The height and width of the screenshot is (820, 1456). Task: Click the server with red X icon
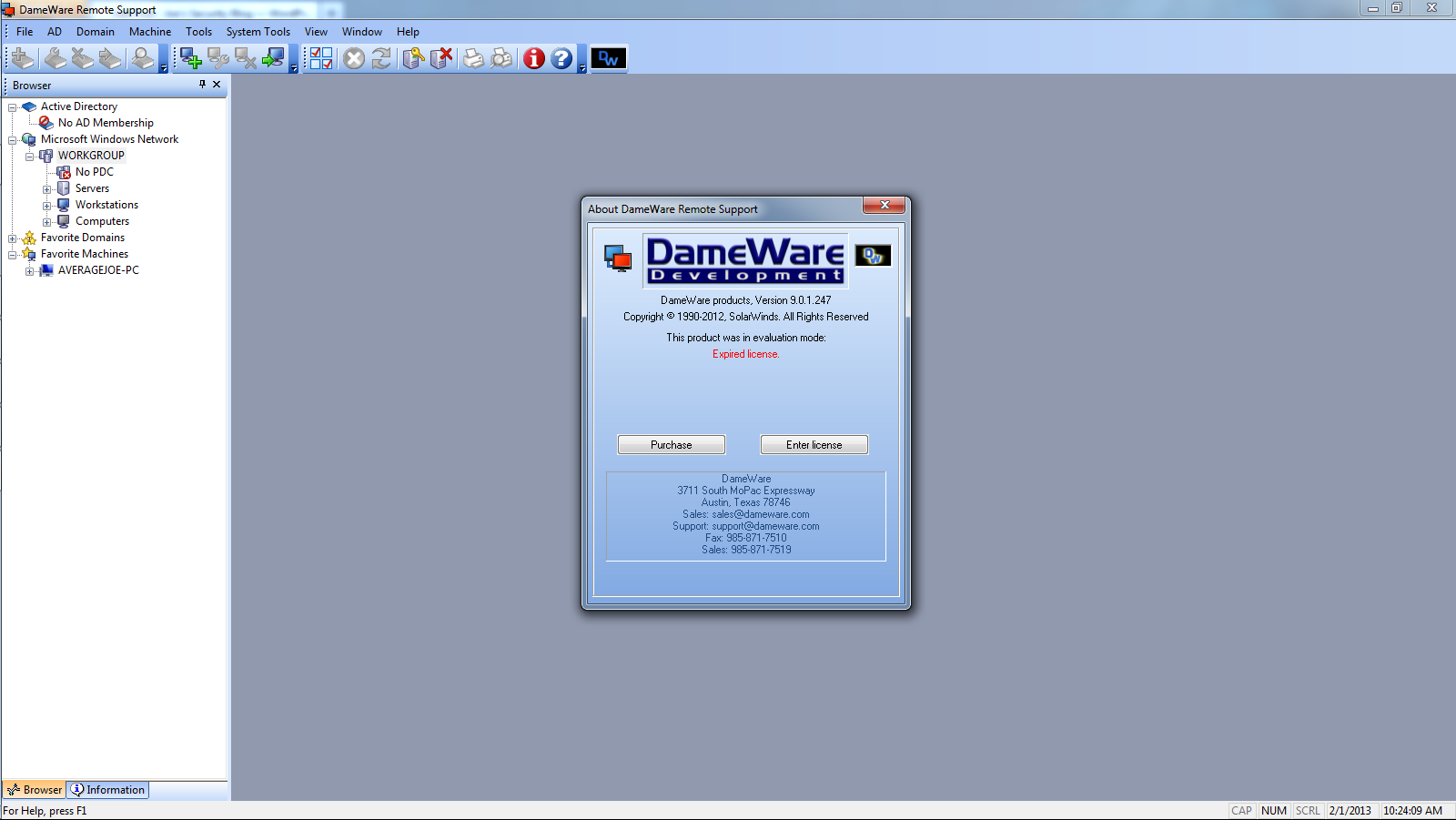(x=441, y=59)
